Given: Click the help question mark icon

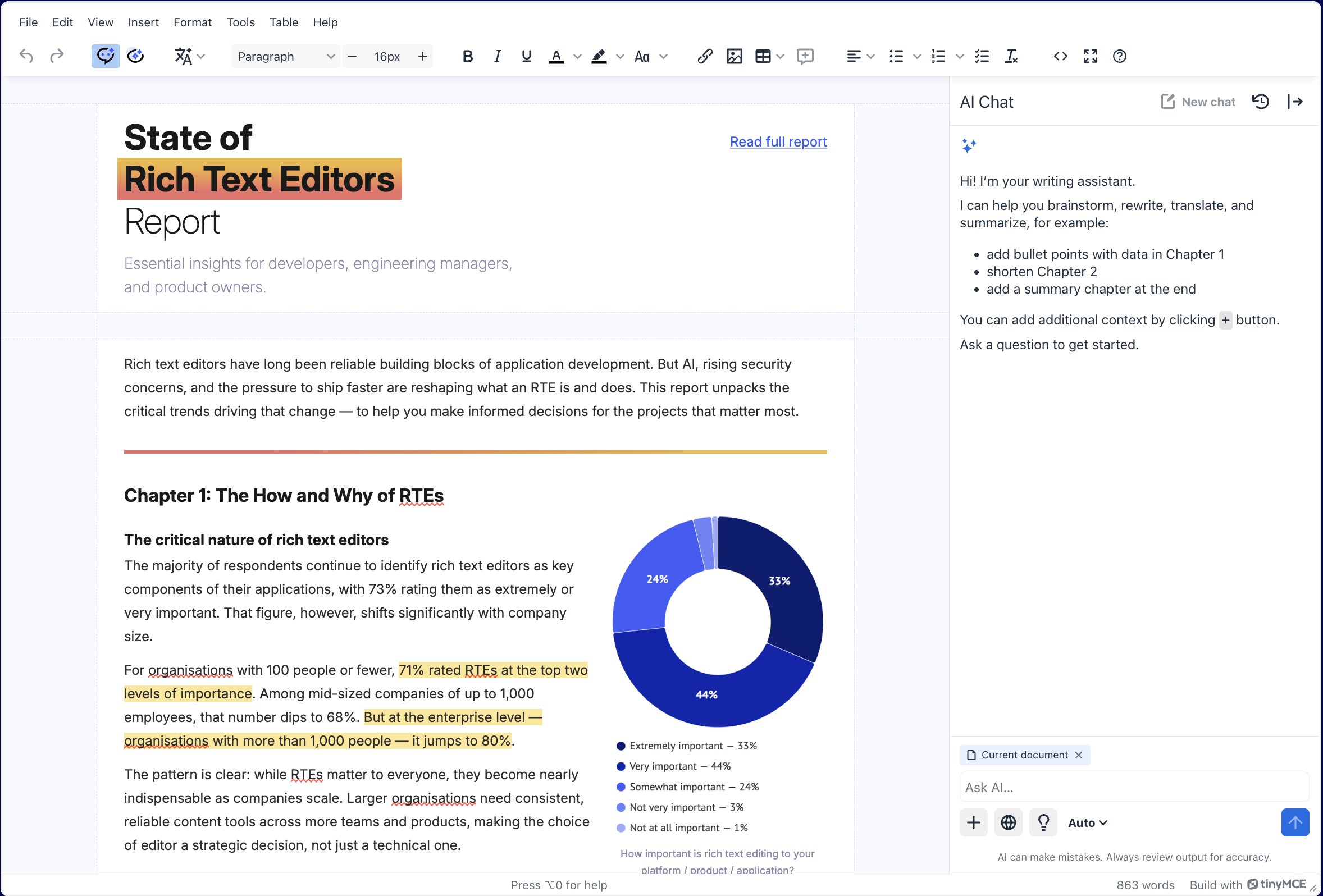Looking at the screenshot, I should click(1120, 56).
